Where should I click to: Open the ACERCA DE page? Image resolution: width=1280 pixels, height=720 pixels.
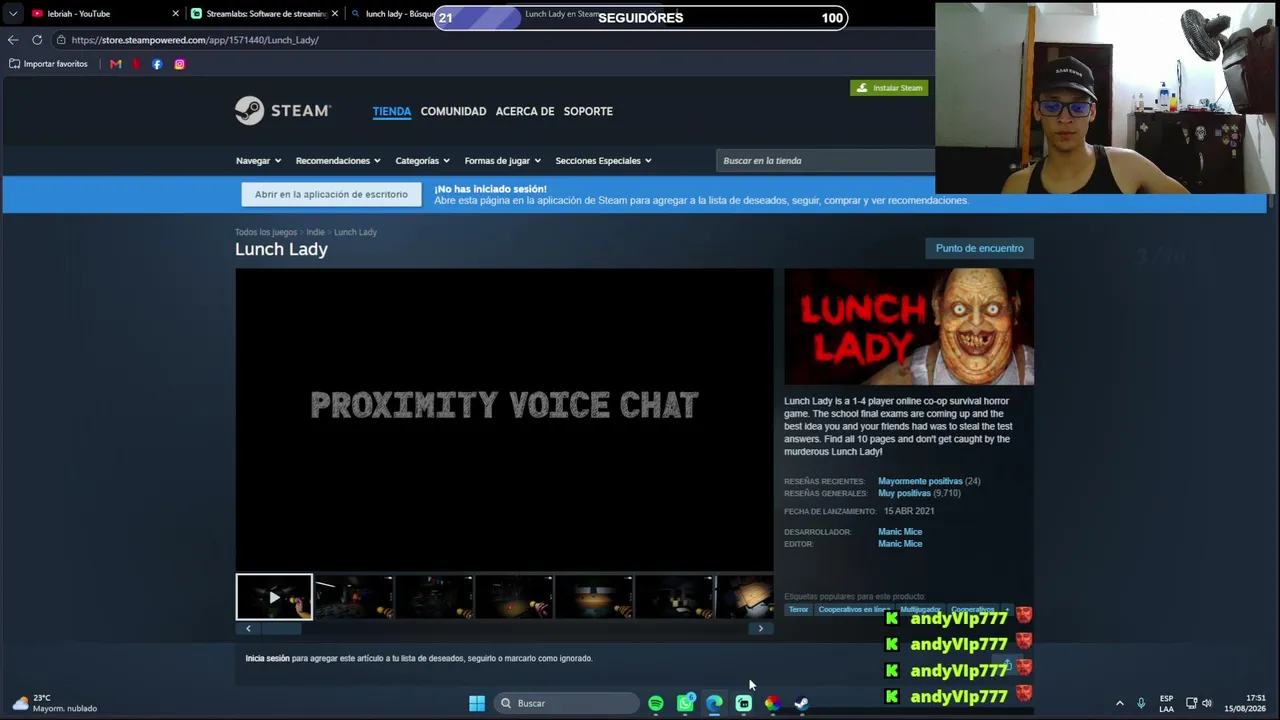(x=525, y=111)
